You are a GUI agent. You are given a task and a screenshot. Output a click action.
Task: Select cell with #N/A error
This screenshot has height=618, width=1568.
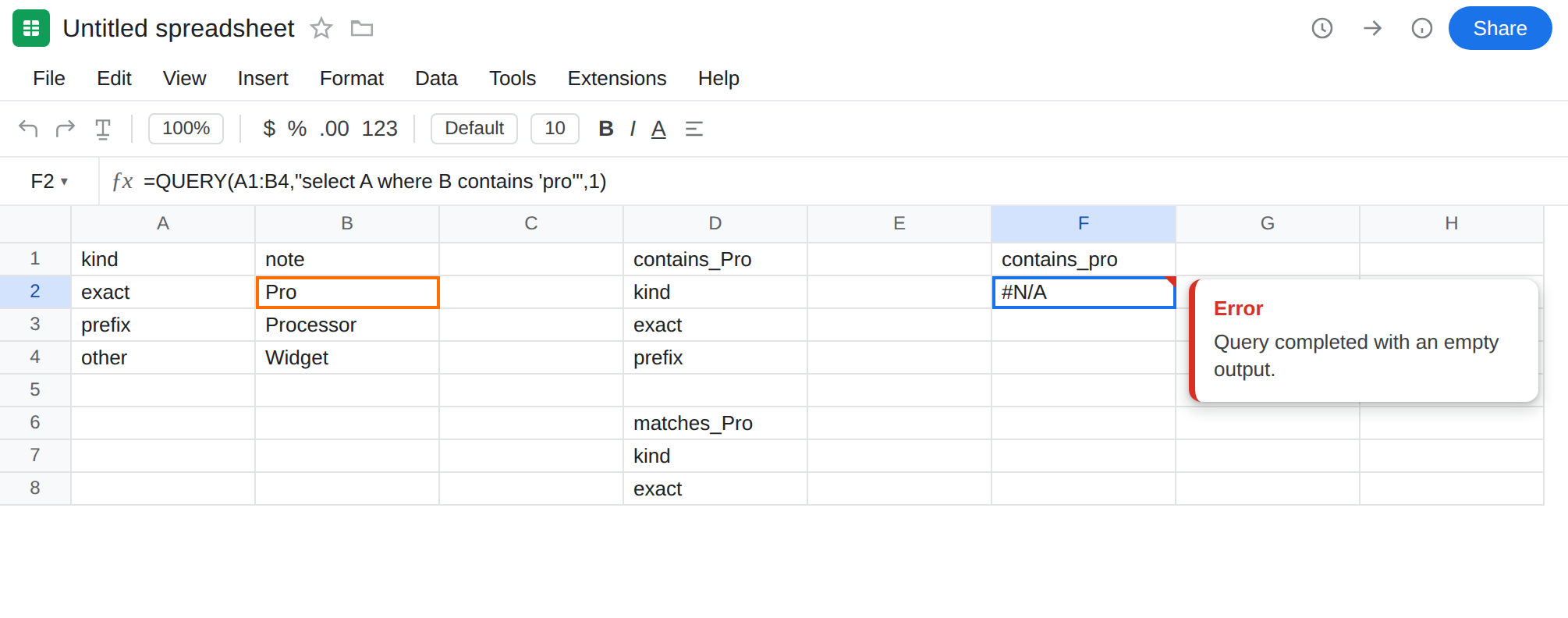click(1084, 293)
